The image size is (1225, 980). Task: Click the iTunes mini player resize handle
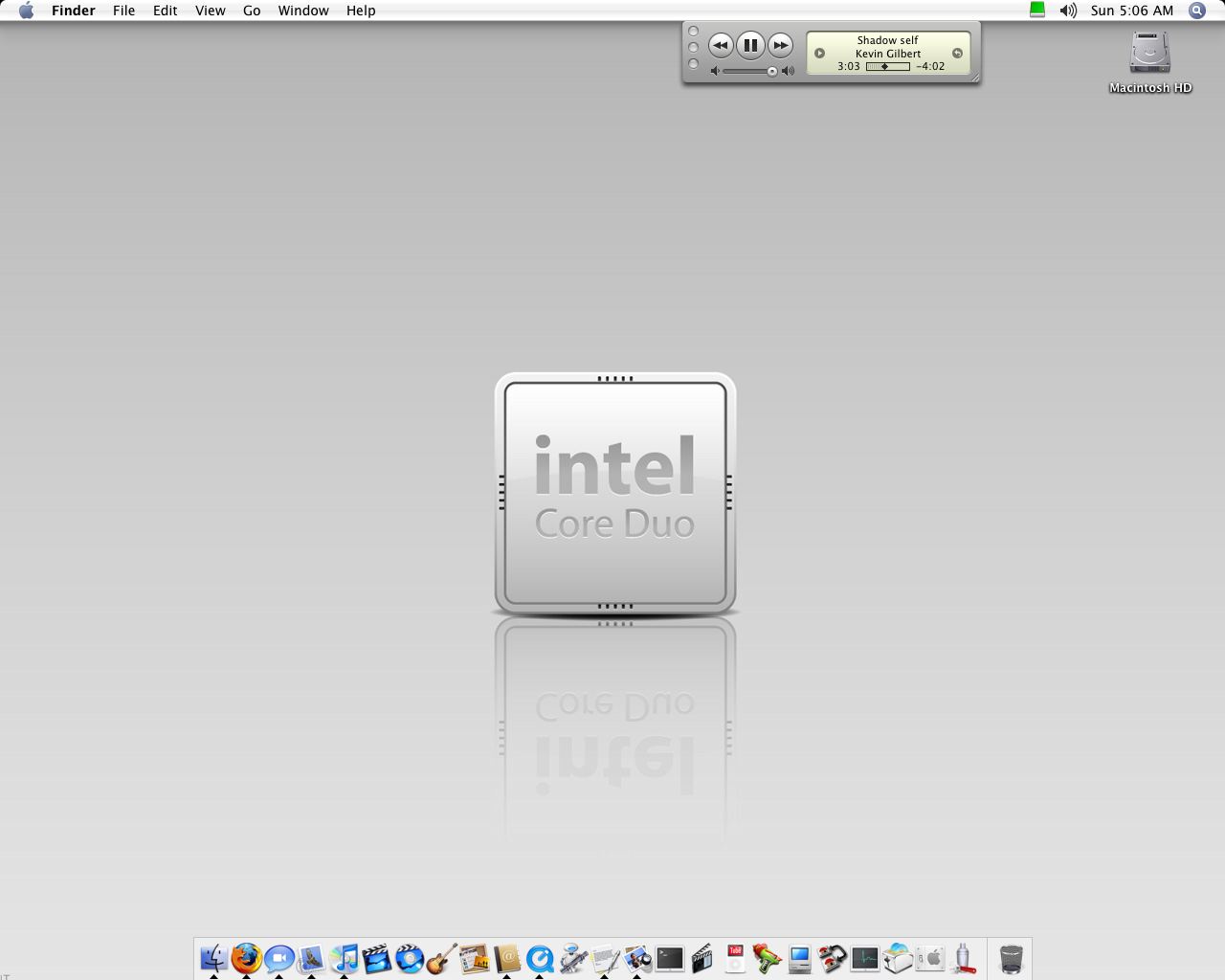[975, 78]
